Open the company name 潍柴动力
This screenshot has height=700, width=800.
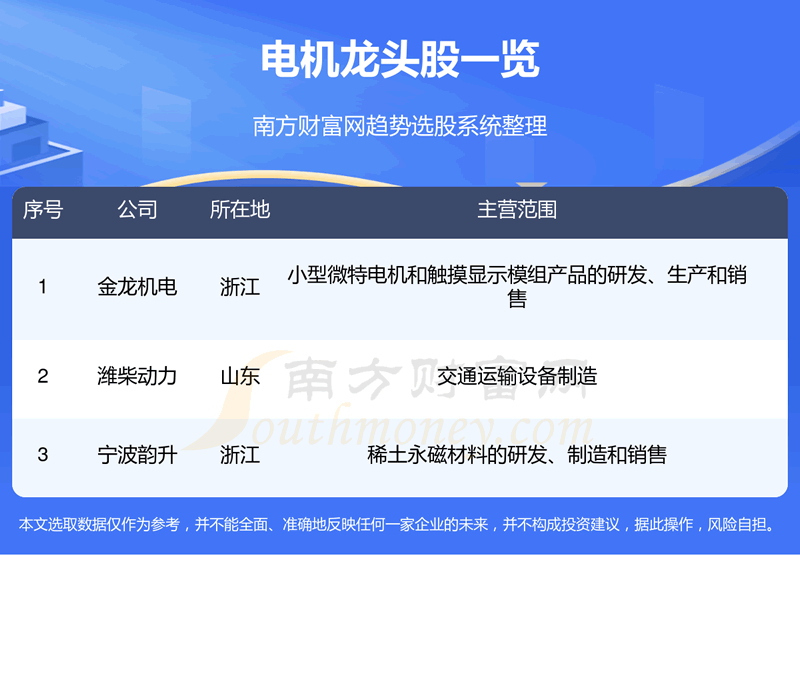point(137,376)
